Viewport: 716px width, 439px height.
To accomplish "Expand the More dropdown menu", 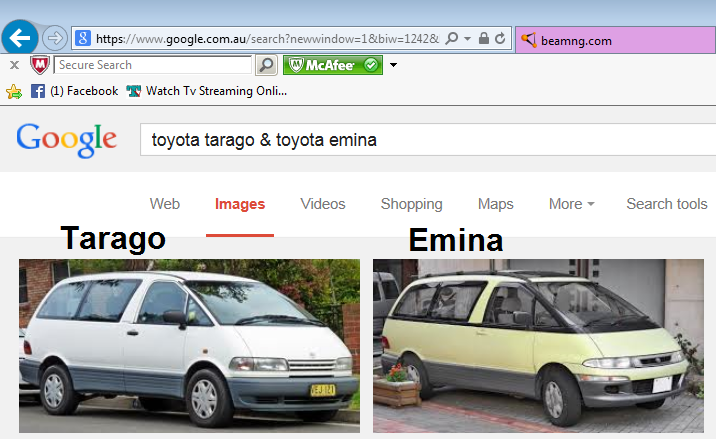I will pos(572,204).
